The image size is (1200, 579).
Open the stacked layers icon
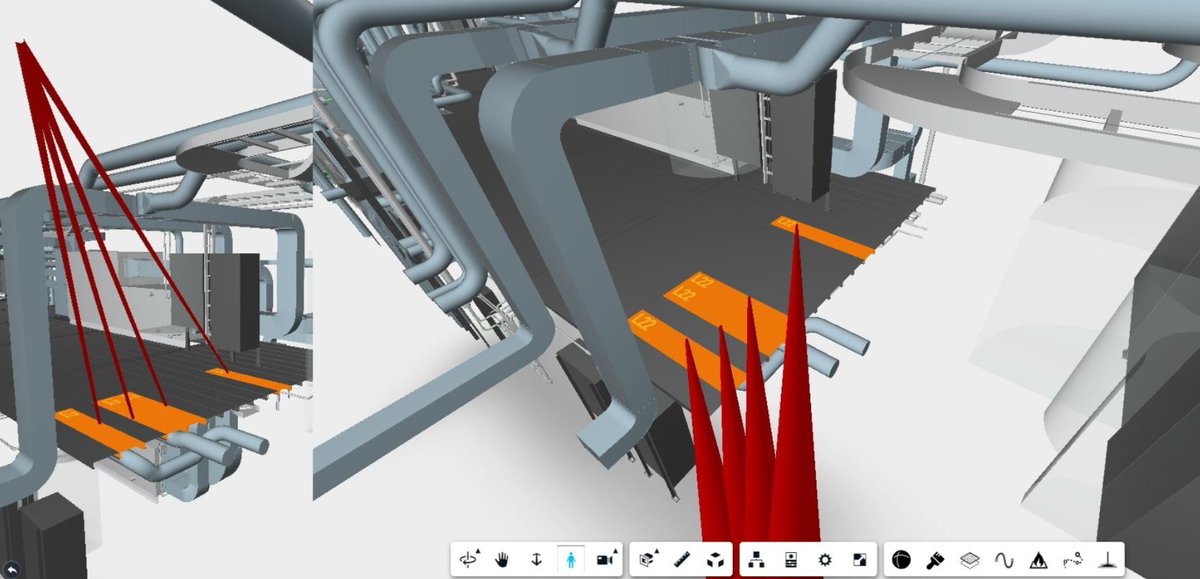point(970,559)
